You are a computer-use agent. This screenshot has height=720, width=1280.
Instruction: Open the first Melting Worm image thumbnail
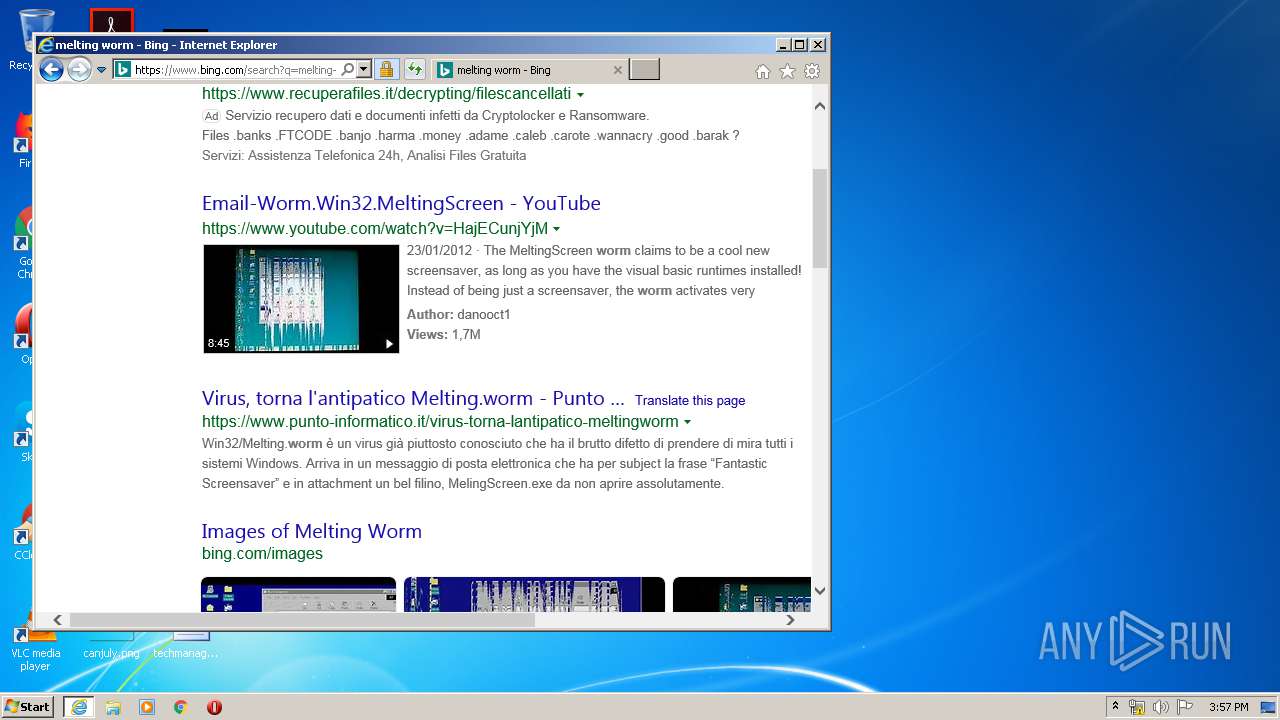click(298, 594)
